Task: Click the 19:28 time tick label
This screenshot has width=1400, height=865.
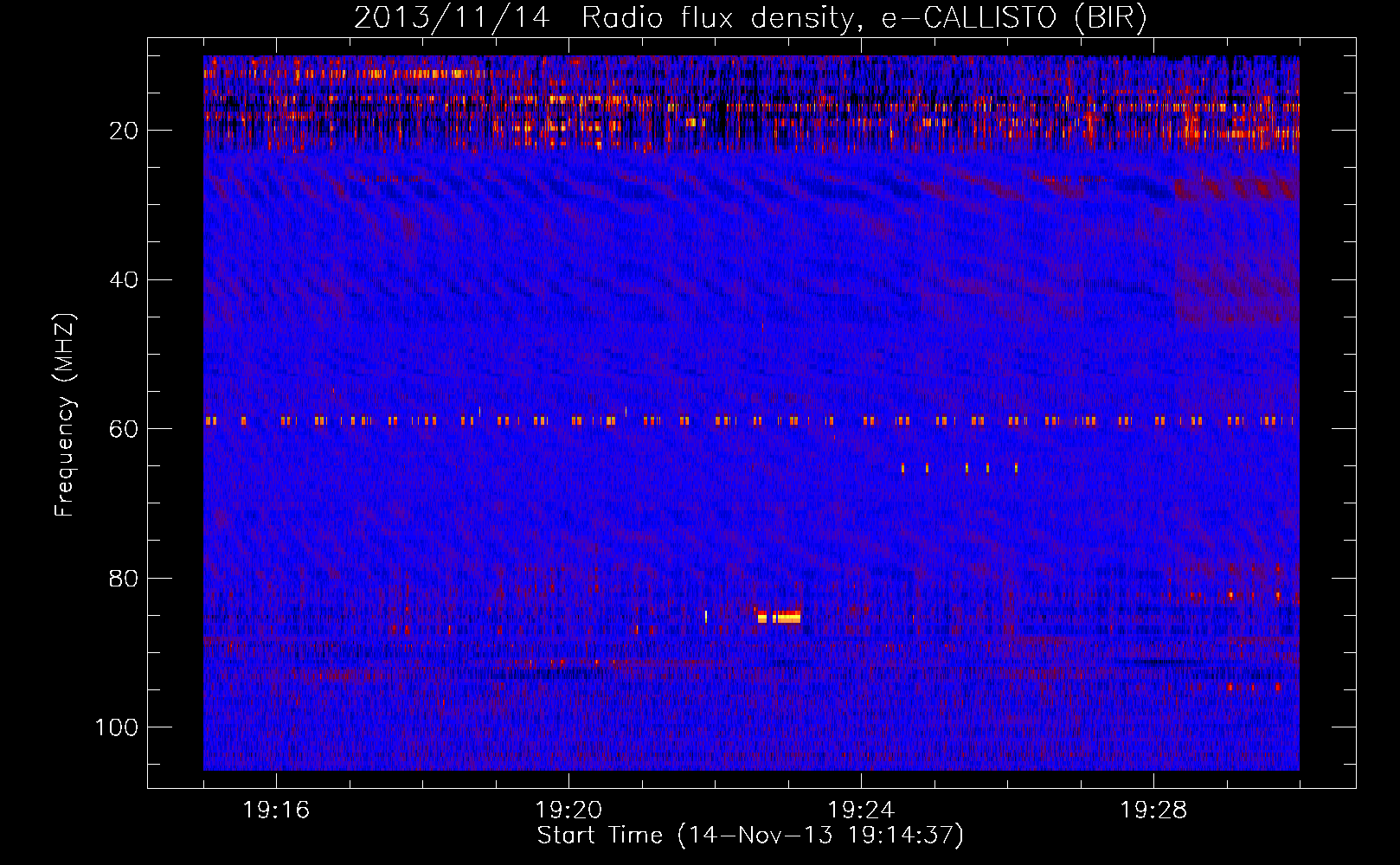Action: coord(1153,811)
